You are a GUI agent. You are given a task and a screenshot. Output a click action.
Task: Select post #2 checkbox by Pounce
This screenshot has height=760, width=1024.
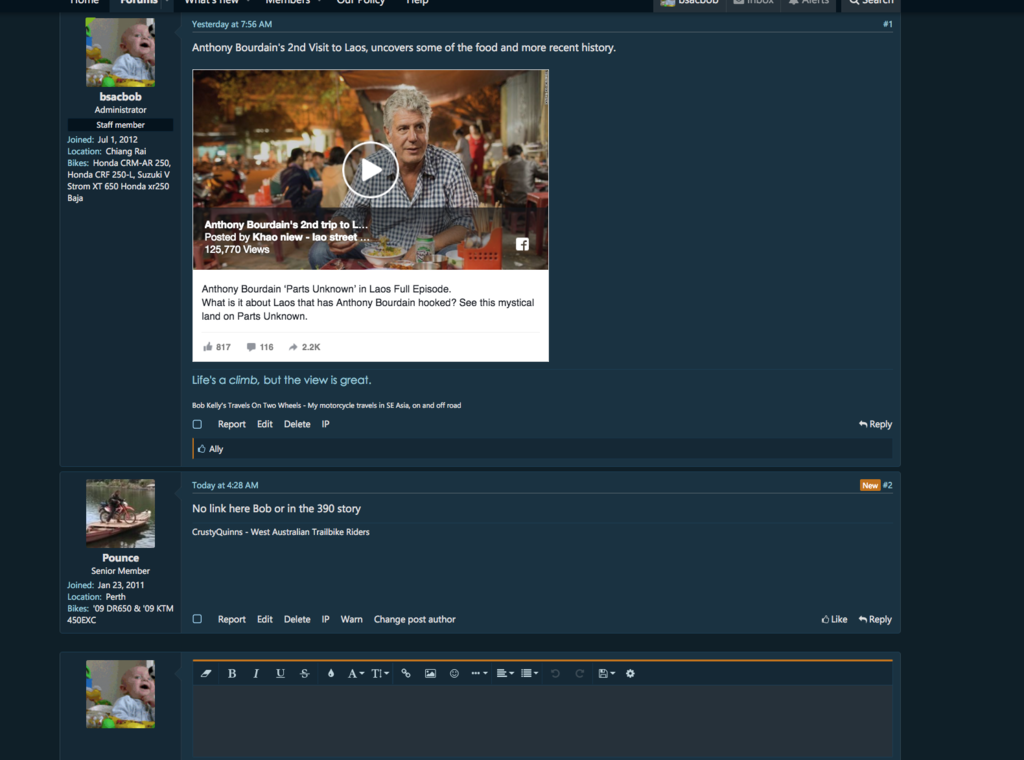(197, 619)
